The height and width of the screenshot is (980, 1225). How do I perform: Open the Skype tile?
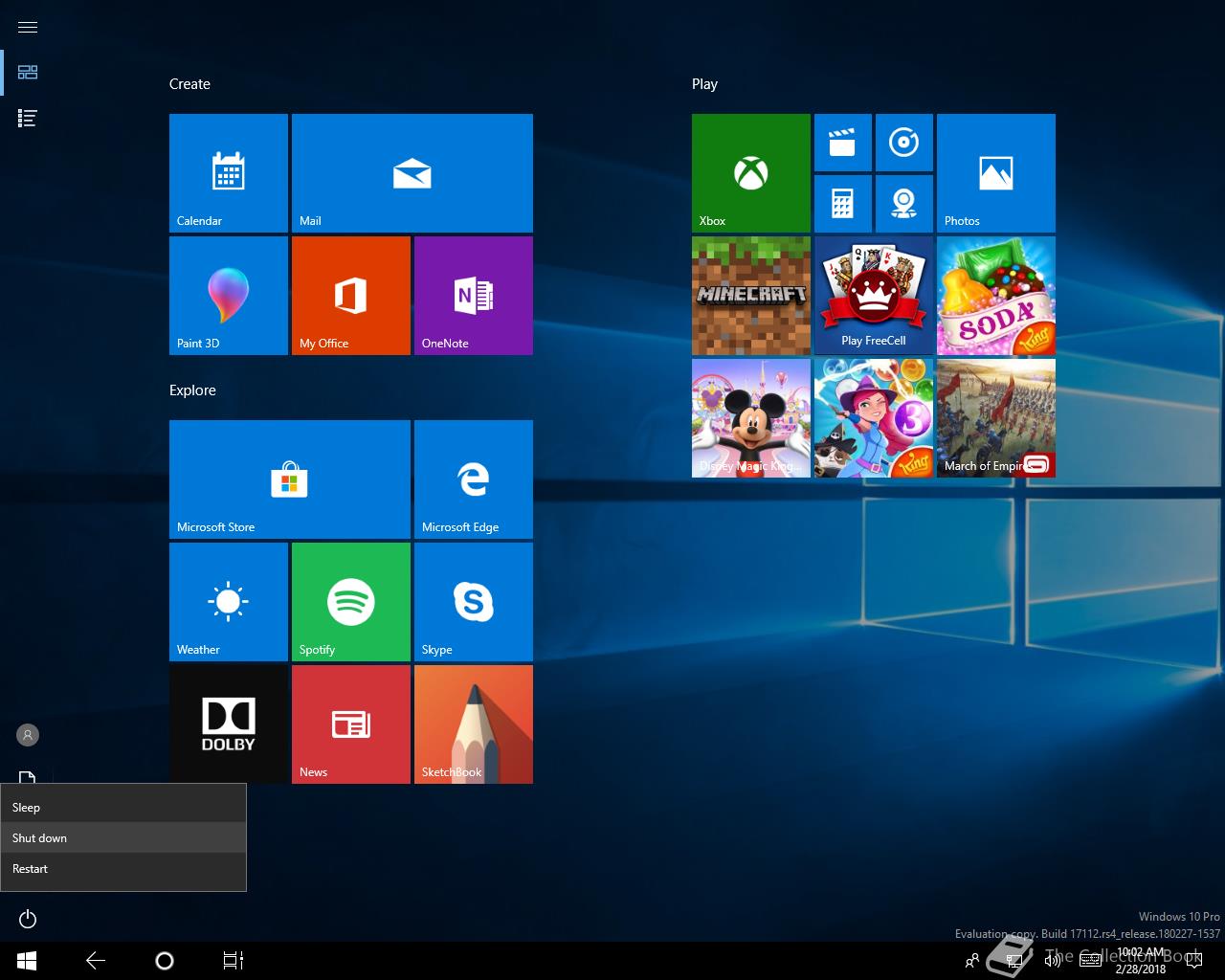(474, 602)
